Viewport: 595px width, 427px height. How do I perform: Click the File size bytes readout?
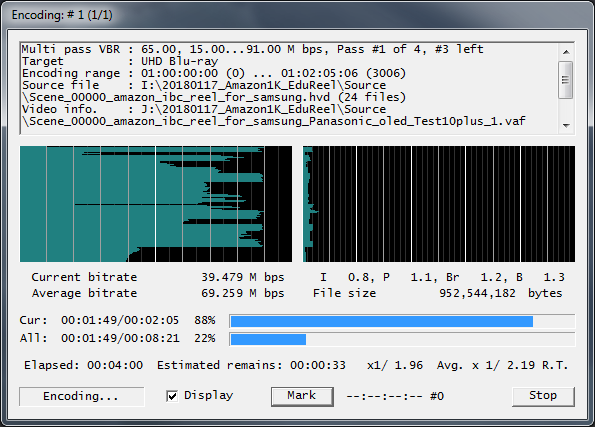(501, 293)
